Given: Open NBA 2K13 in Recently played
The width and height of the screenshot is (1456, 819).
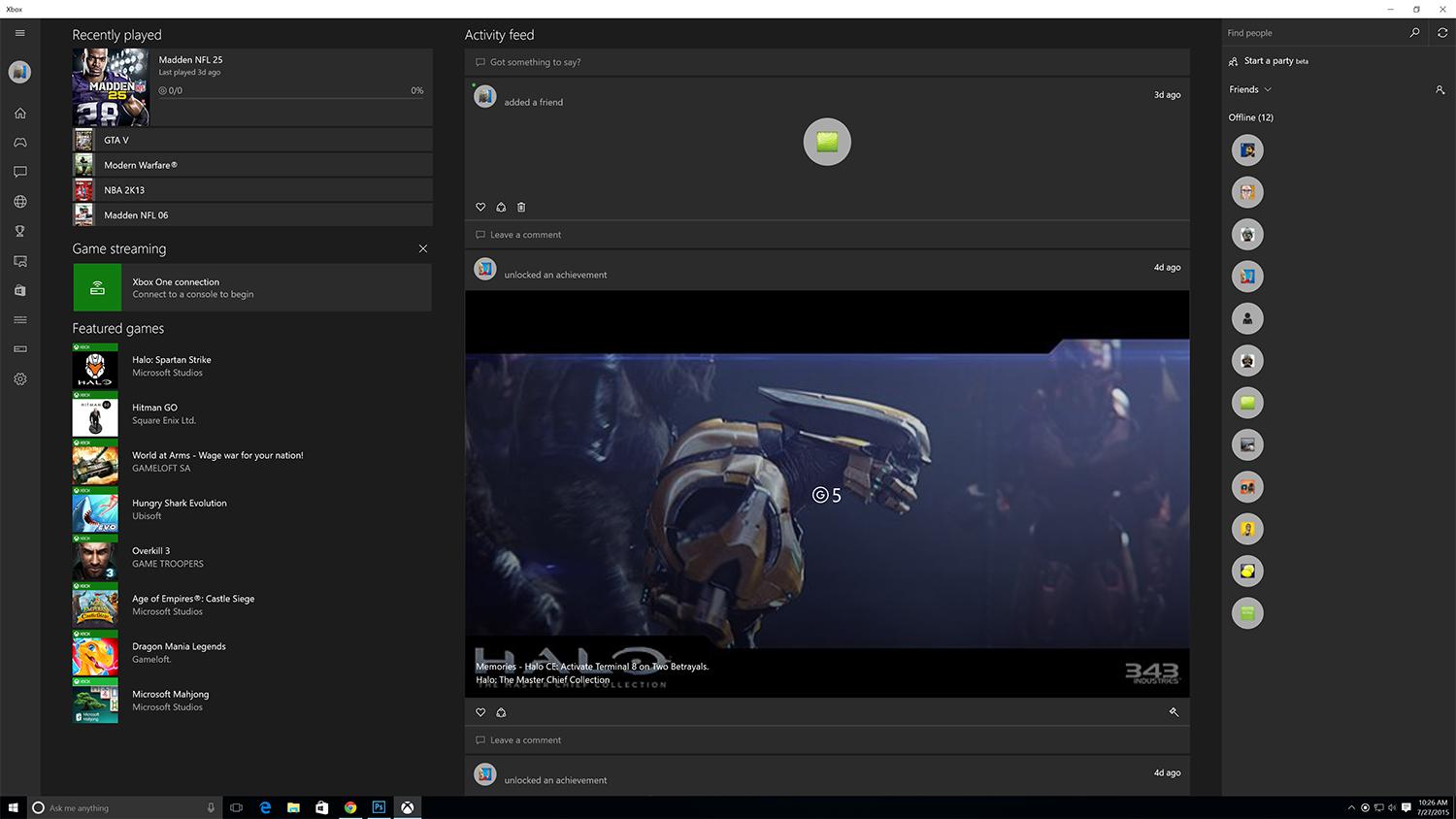Looking at the screenshot, I should (252, 190).
